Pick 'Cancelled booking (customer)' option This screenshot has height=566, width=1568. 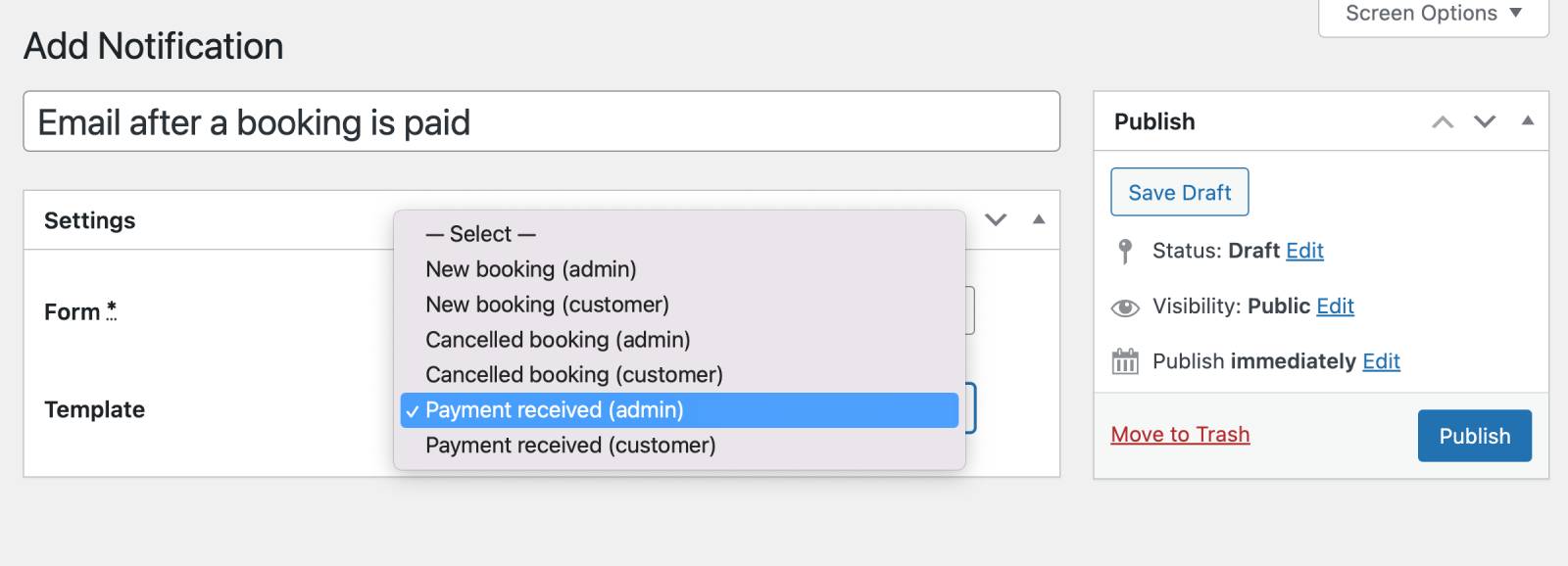[573, 375]
